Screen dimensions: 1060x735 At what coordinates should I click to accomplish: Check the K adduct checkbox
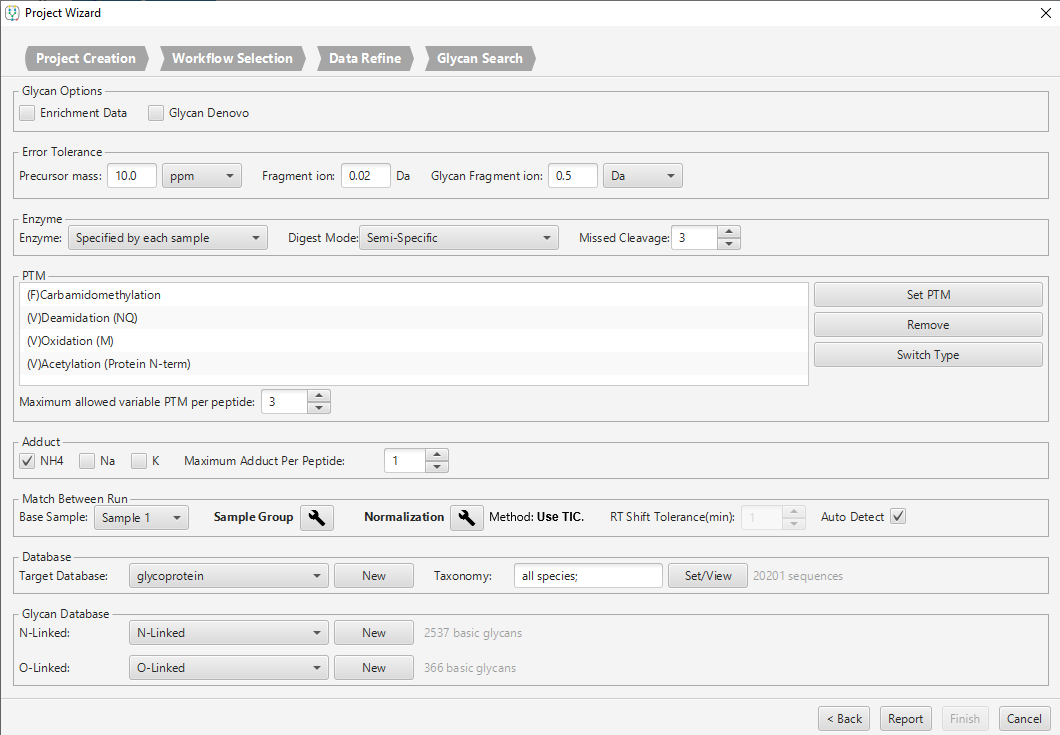coord(139,461)
